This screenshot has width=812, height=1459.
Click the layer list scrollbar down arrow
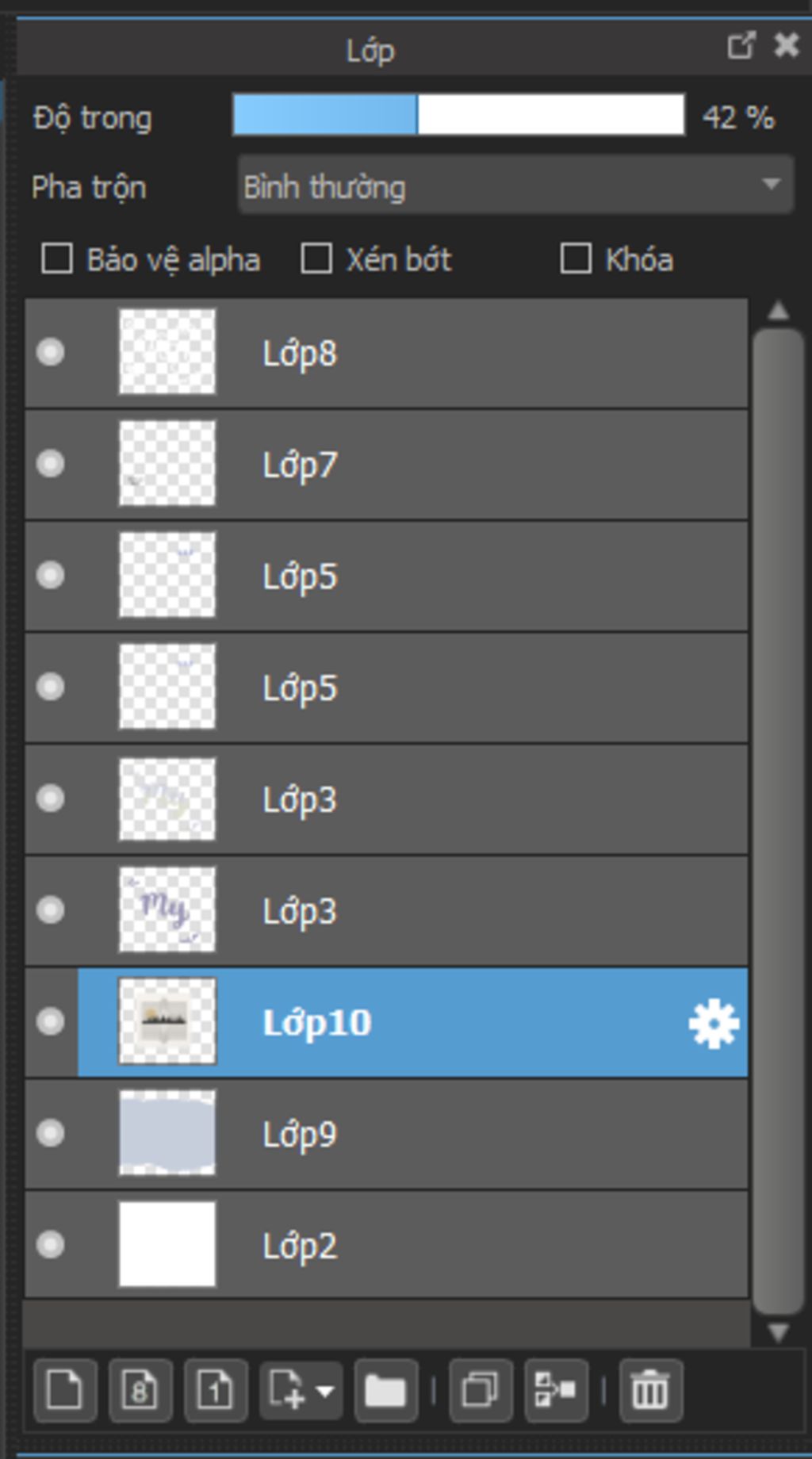point(778,1332)
